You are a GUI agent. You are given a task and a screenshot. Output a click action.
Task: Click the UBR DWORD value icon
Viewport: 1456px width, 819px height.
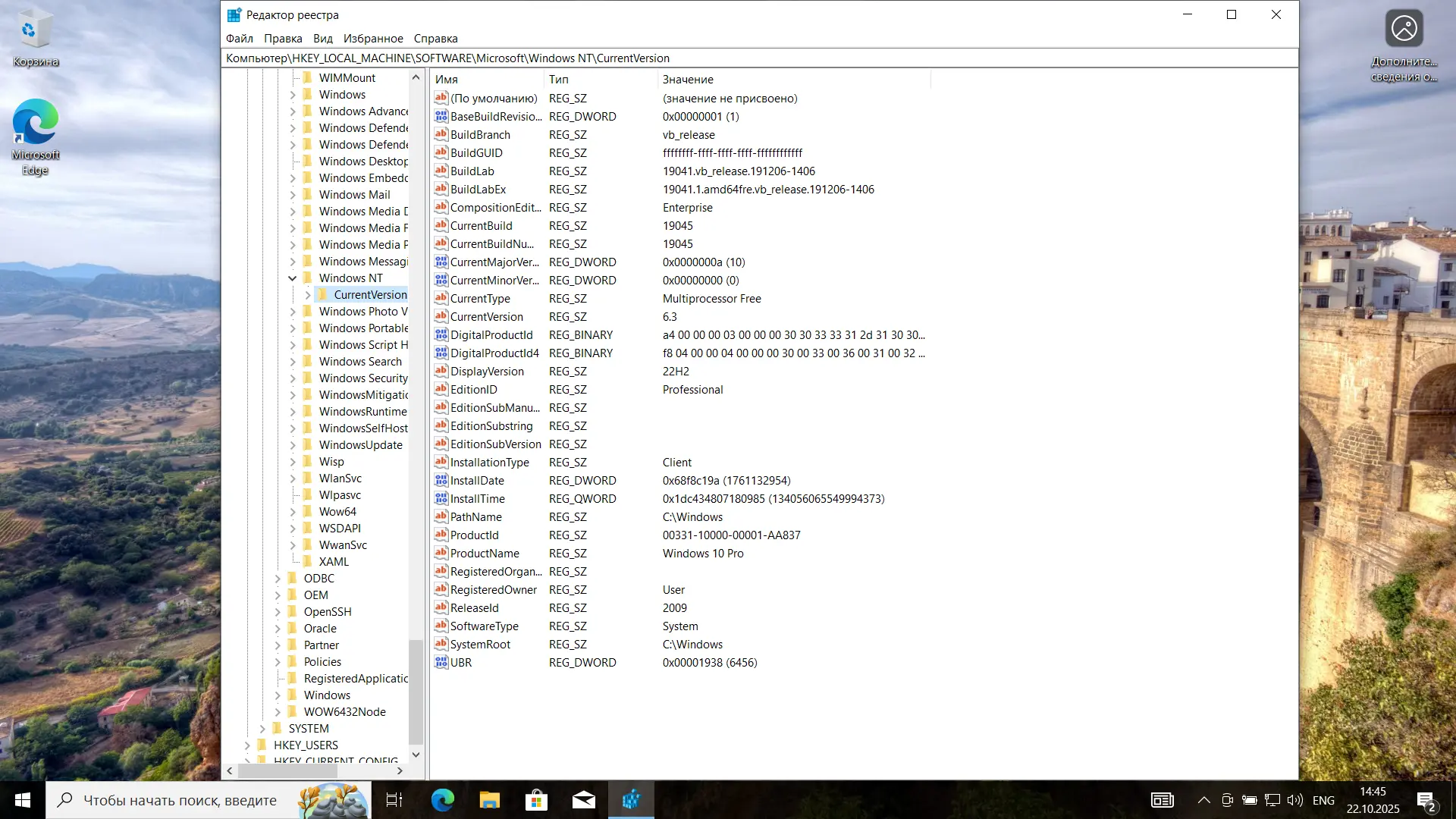pos(441,662)
